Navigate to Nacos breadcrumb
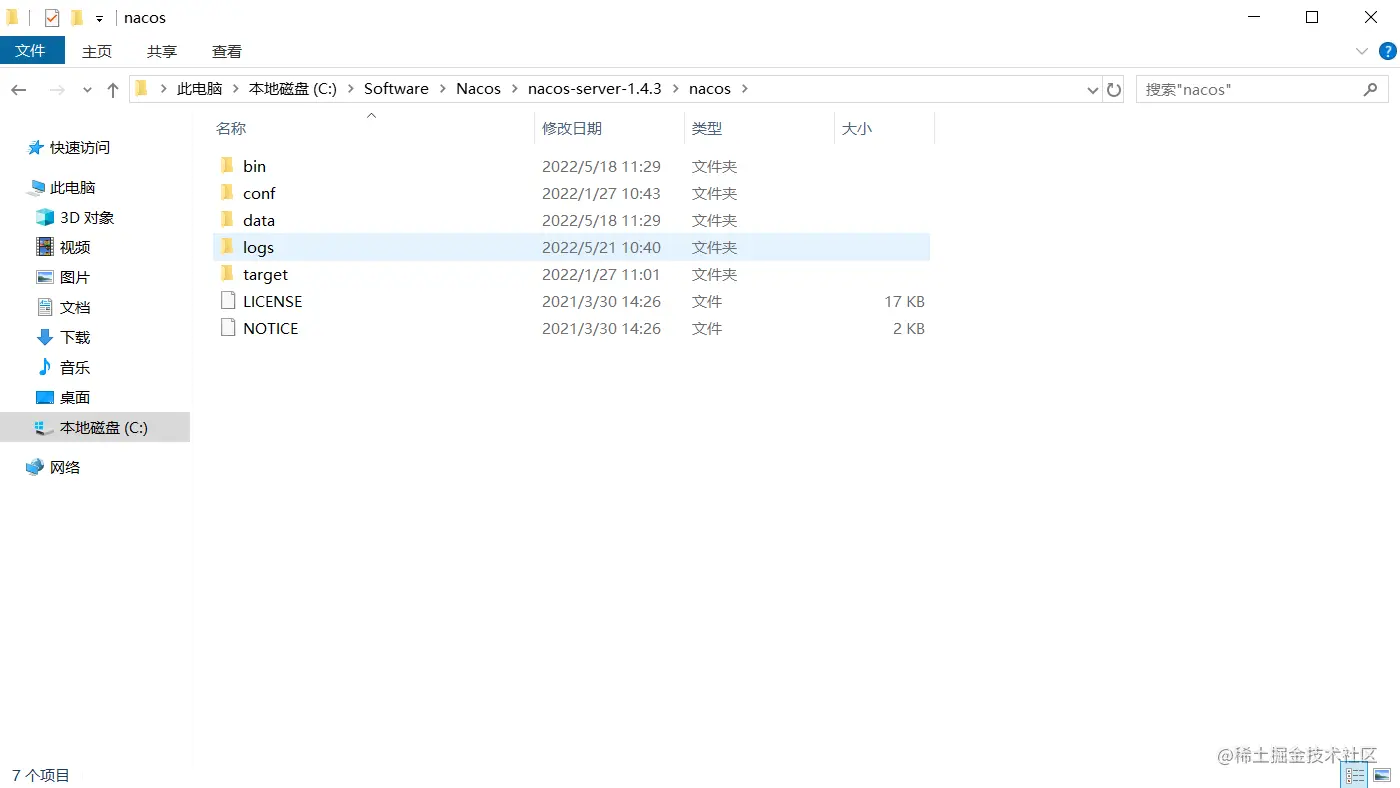 click(478, 89)
